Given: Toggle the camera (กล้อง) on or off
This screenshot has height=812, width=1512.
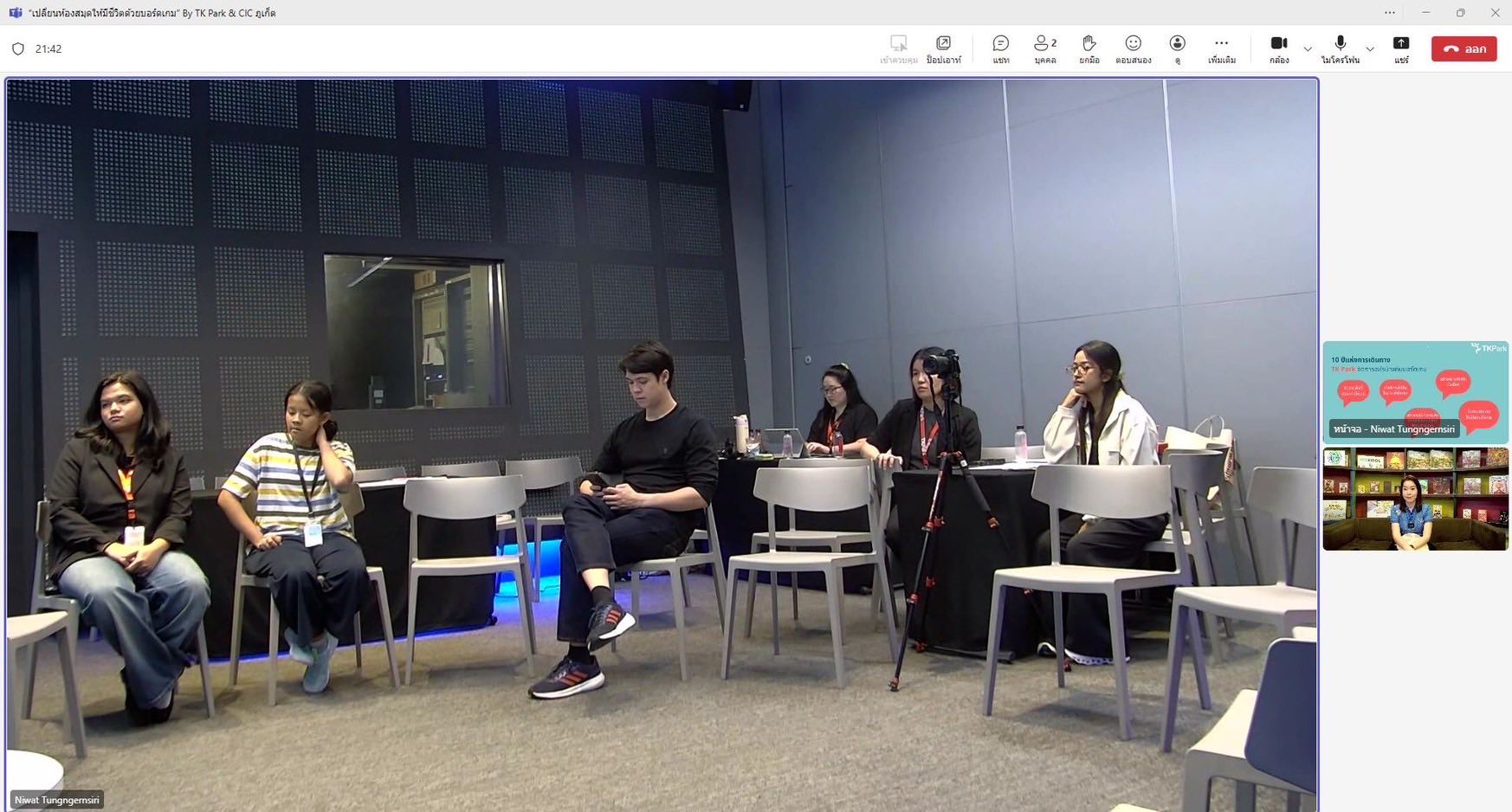Looking at the screenshot, I should click(1278, 48).
